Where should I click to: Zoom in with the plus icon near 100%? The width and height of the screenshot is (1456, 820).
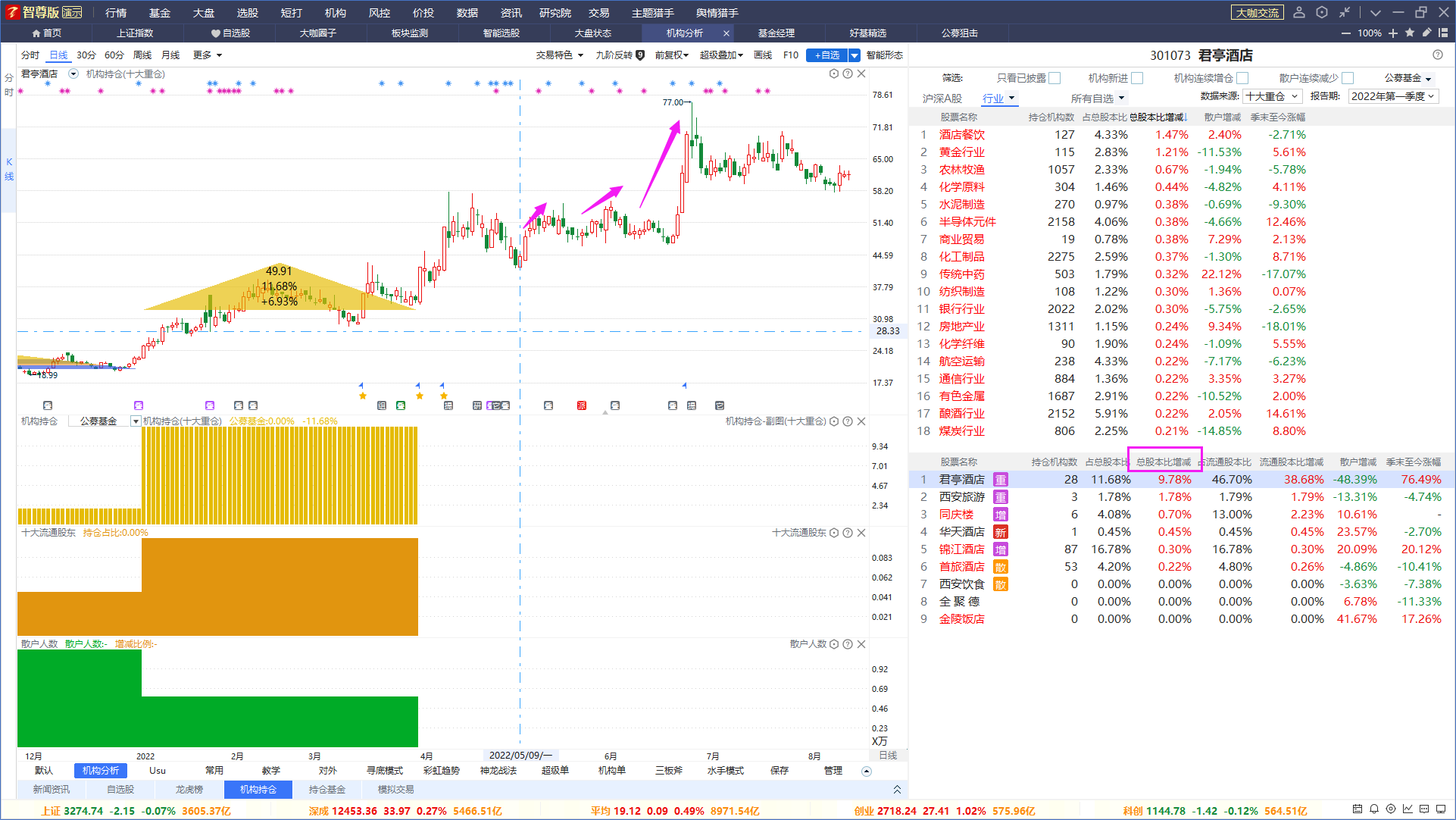pyautogui.click(x=1393, y=33)
